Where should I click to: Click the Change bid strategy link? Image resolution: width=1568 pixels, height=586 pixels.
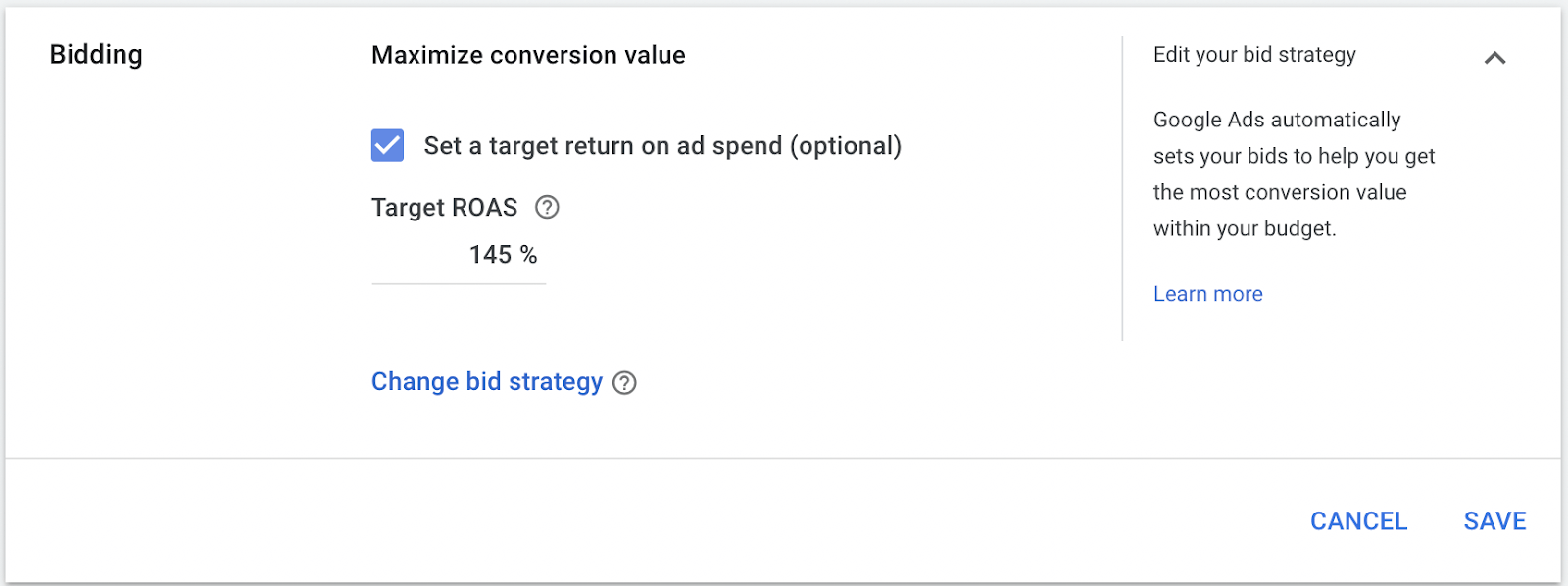tap(486, 381)
